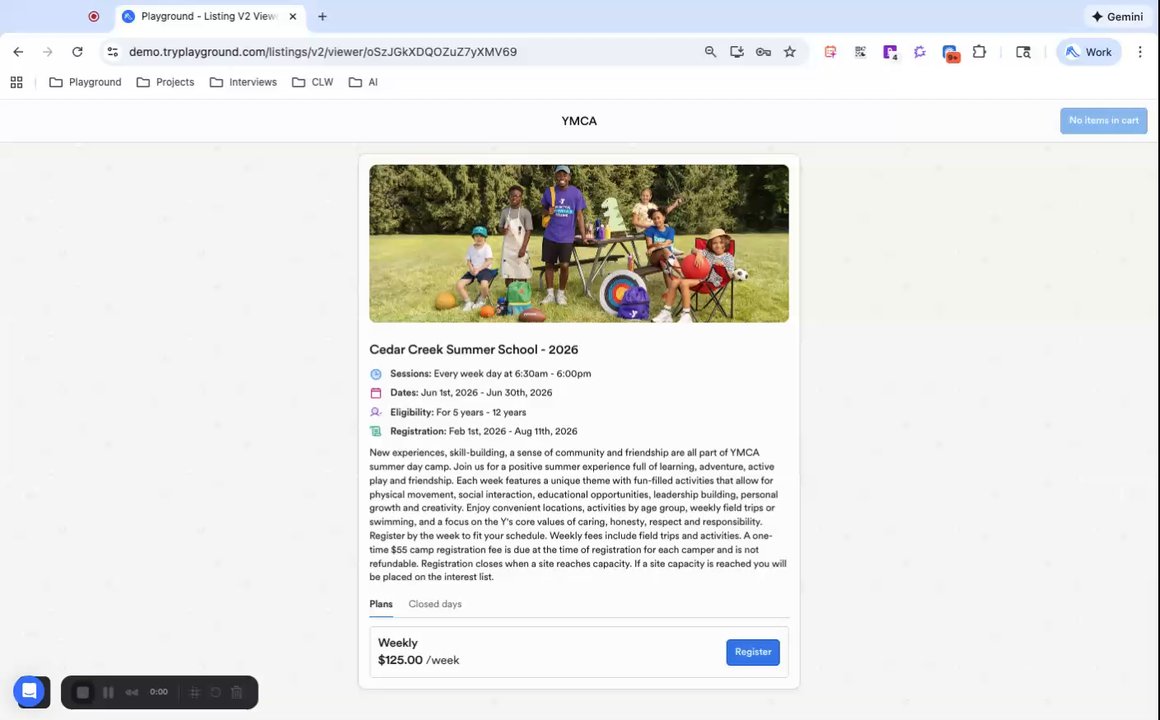Open the password key icon
The height and width of the screenshot is (720, 1160).
[x=763, y=52]
